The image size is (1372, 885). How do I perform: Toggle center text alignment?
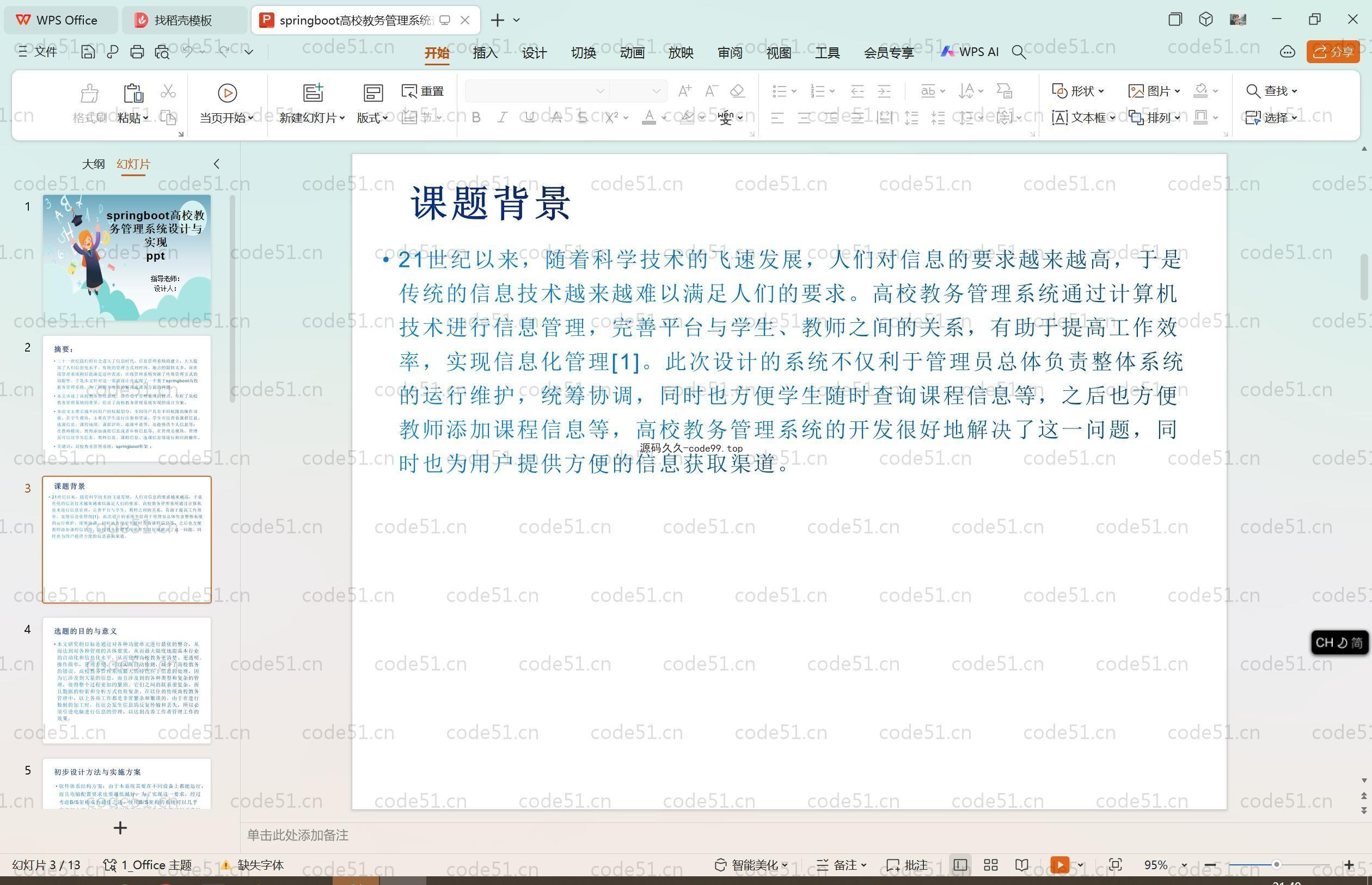point(805,119)
